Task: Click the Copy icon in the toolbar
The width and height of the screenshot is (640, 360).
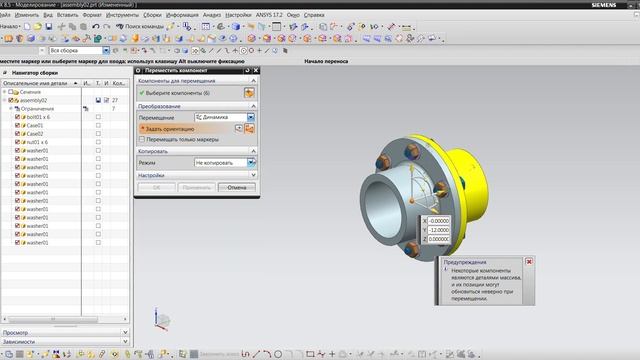Action: [72, 27]
